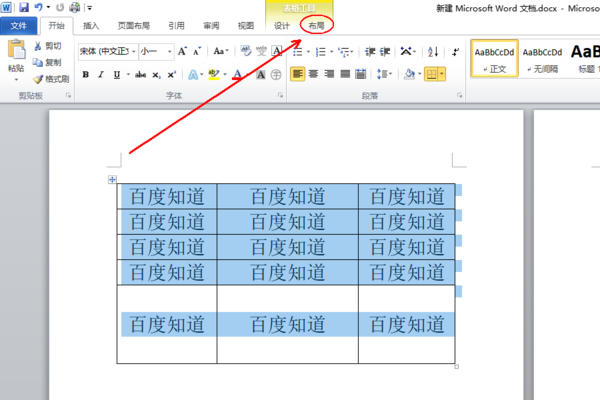Open the underline style dropdown arrow

coord(128,75)
